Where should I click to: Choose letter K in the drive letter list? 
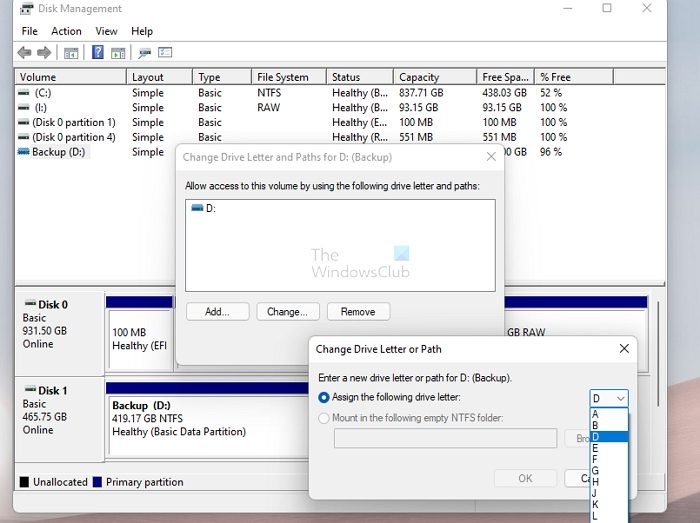coord(609,504)
